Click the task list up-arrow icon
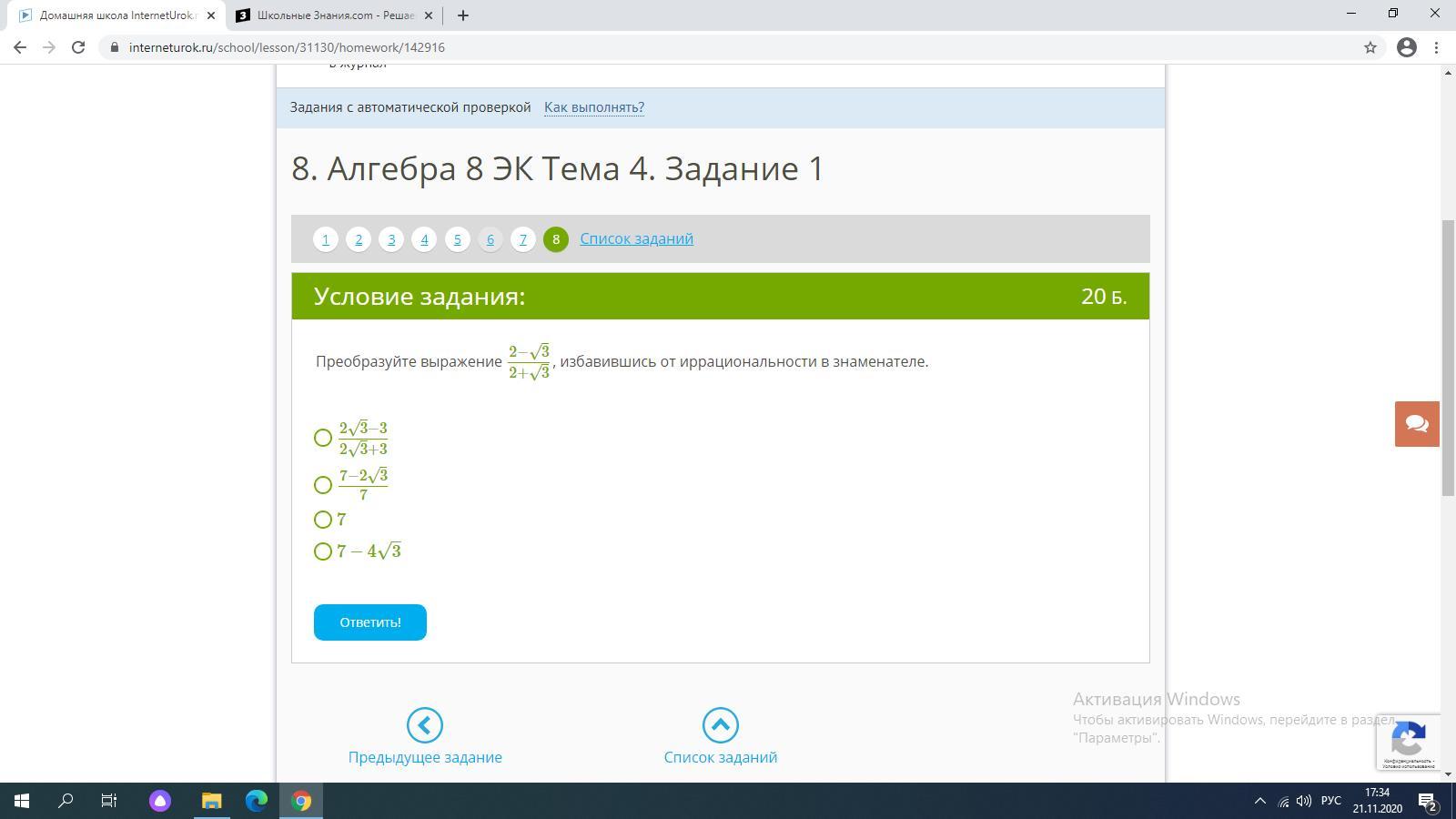1456x819 pixels. coord(720,725)
